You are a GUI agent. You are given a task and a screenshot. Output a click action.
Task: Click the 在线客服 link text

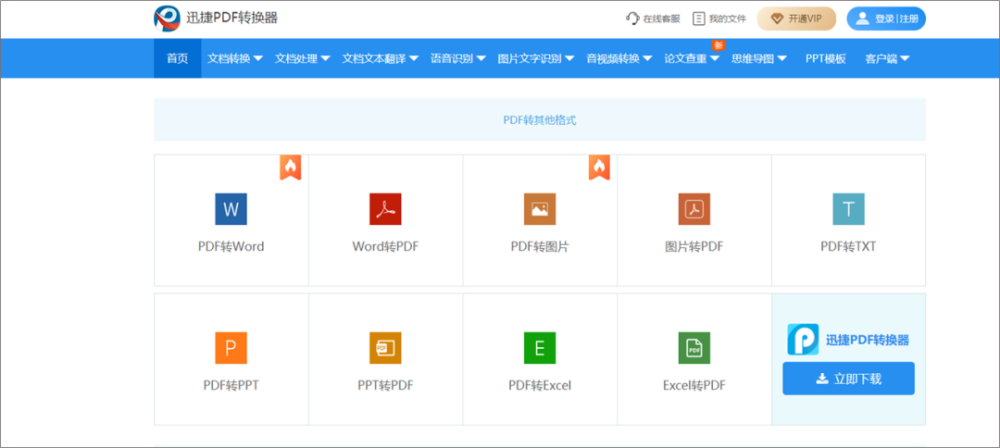coord(661,19)
